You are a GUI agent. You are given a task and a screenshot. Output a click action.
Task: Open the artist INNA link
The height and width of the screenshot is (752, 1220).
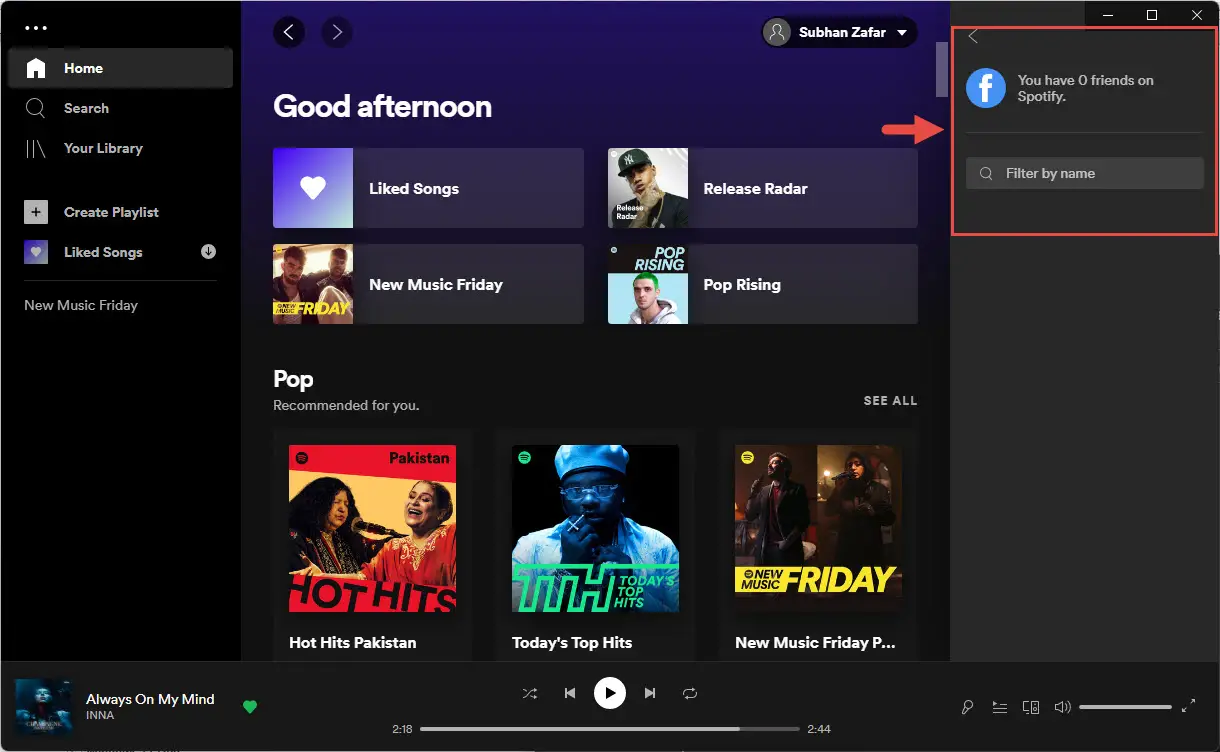(x=100, y=716)
